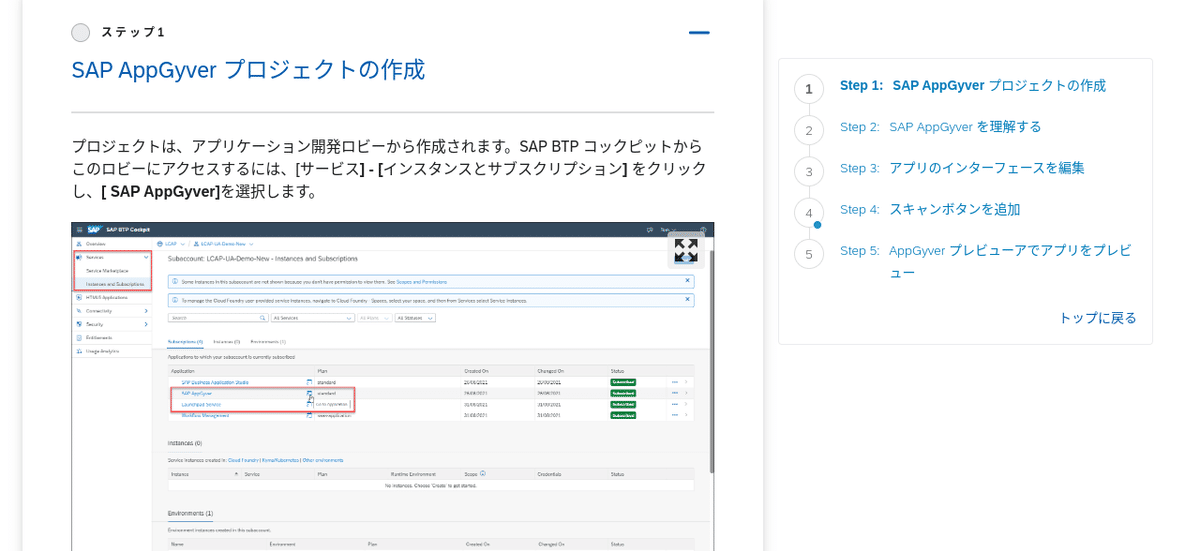The height and width of the screenshot is (551, 1200).
Task: Collapse Step 1 section with minus icon
Action: coord(699,33)
